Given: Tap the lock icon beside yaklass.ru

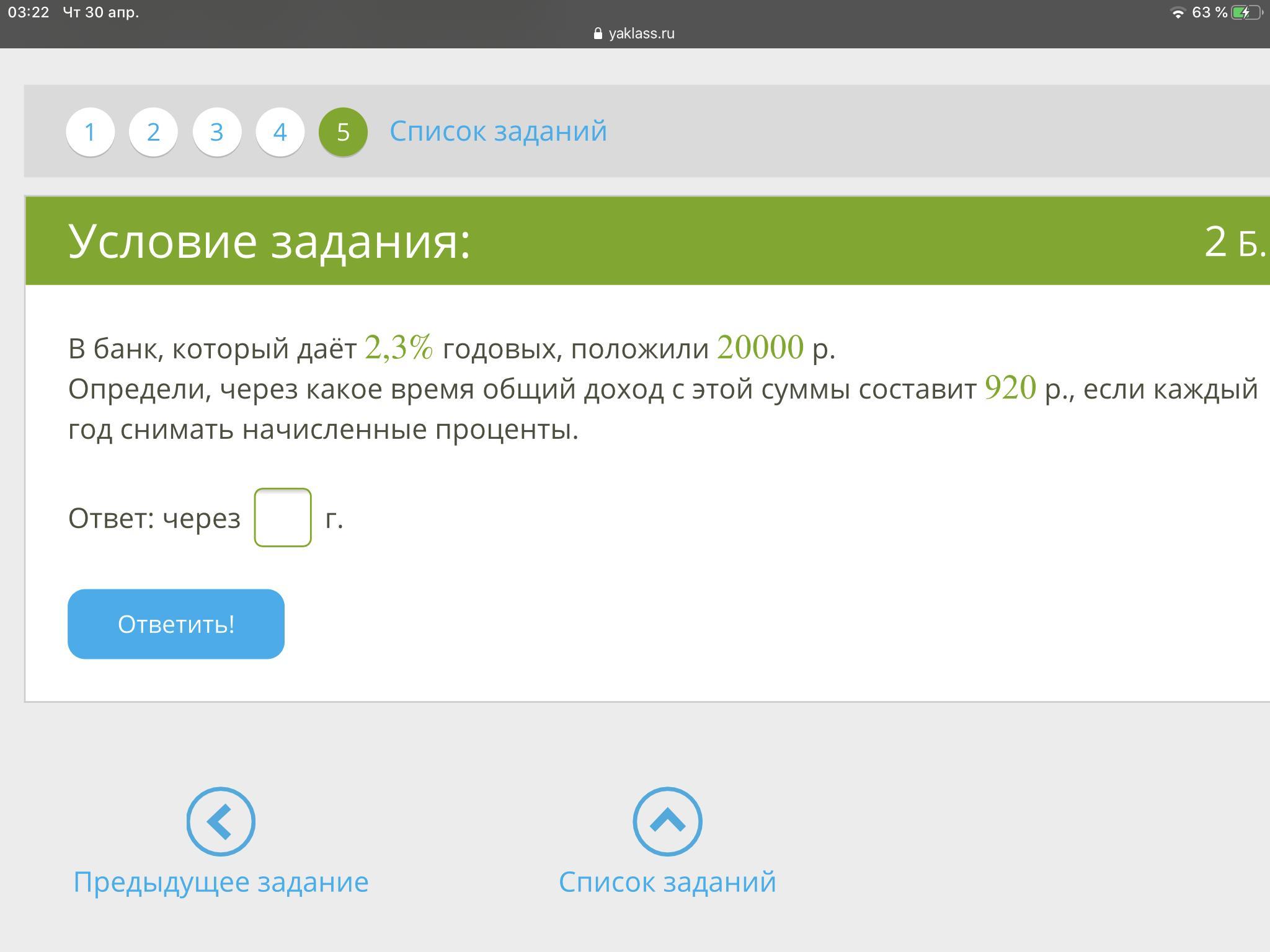Looking at the screenshot, I should click(598, 33).
